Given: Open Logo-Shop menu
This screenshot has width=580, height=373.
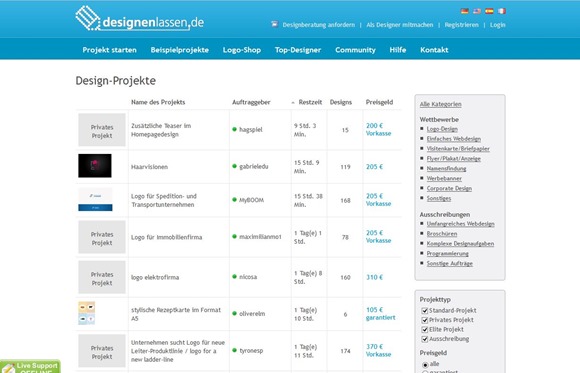Looking at the screenshot, I should coord(242,50).
